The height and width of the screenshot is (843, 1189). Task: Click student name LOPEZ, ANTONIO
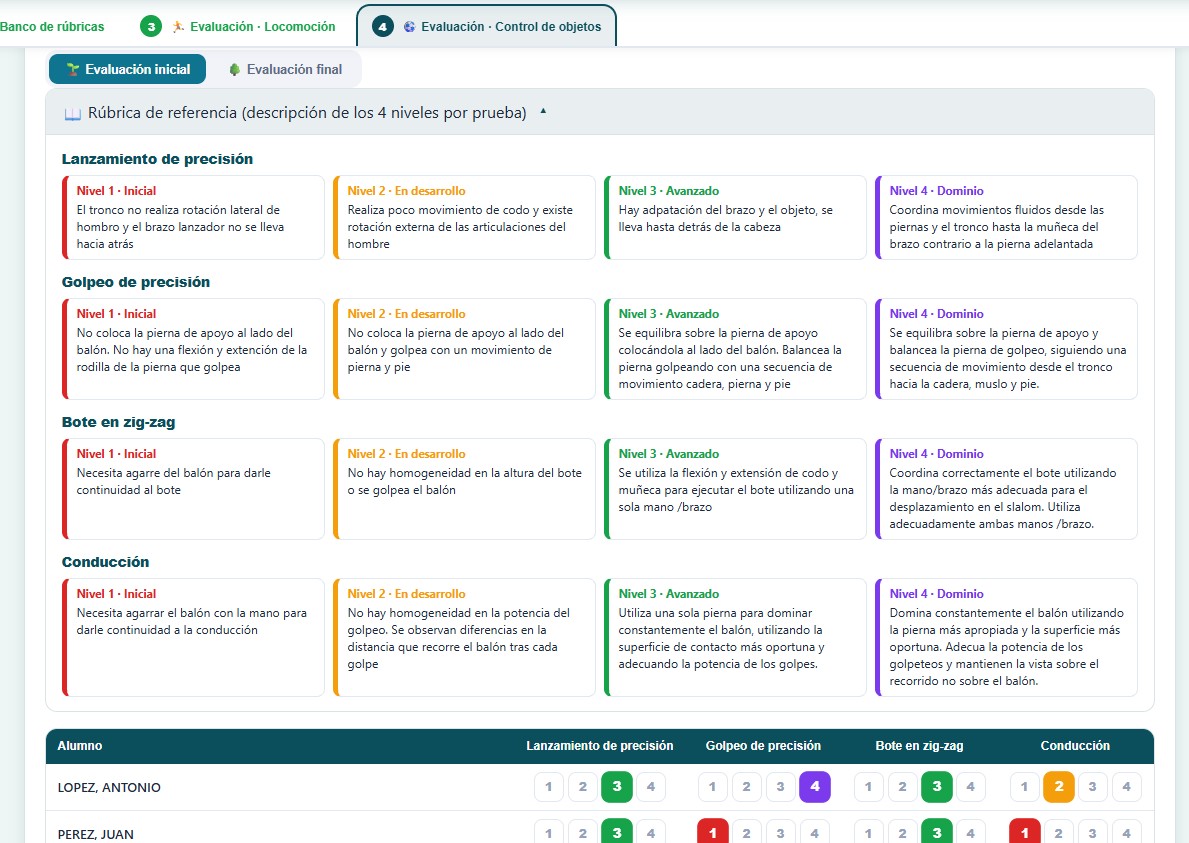point(109,788)
